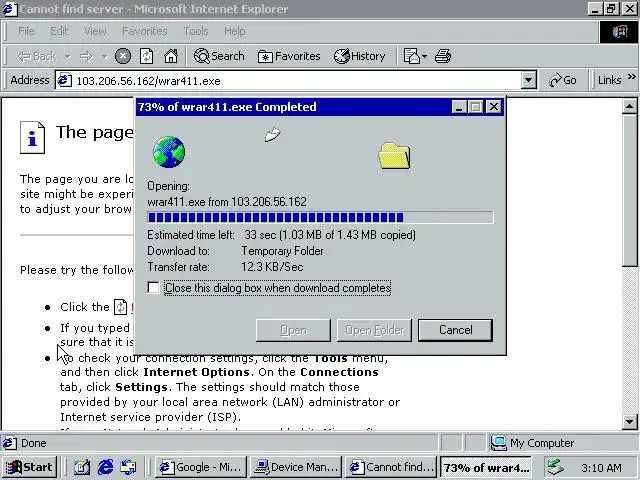The image size is (640, 480).
Task: Open the Search pane from toolbar
Action: click(219, 56)
